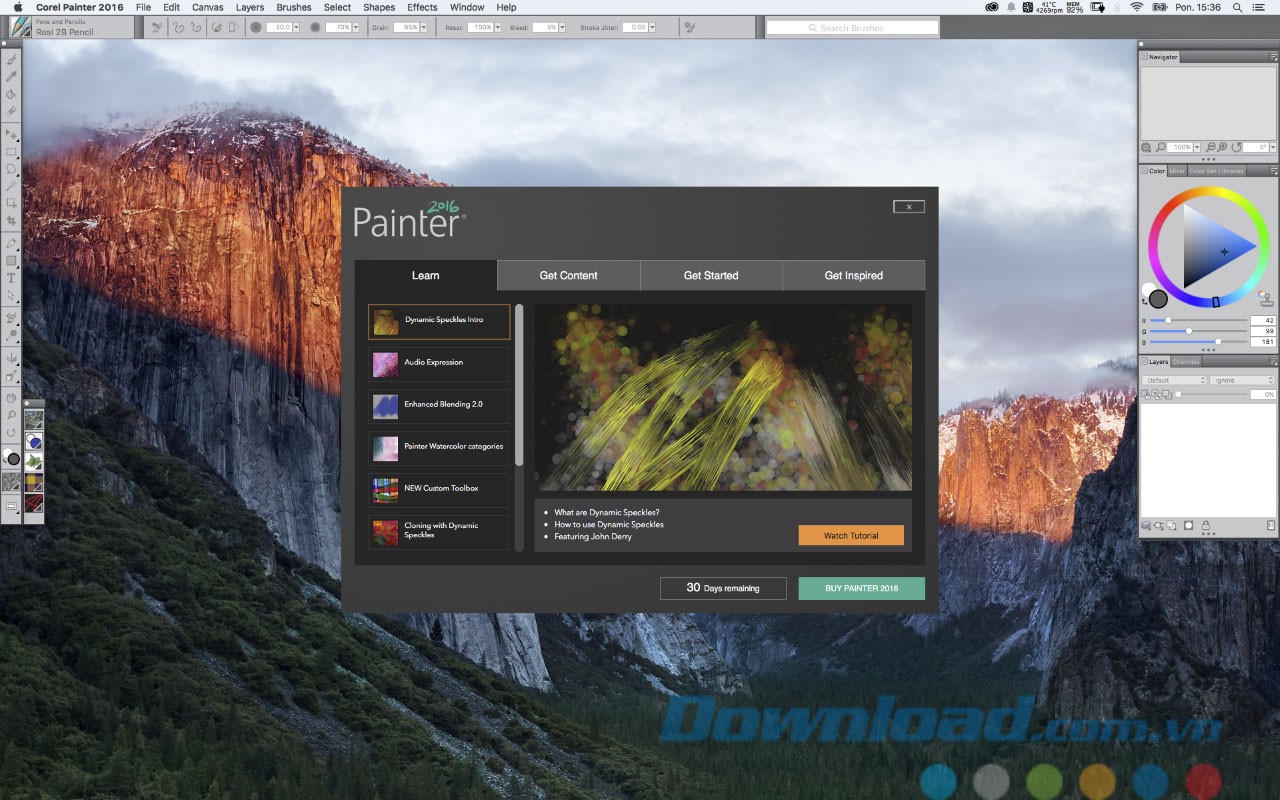Select the Dropper tool in the toolbox
This screenshot has height=800, width=1280.
click(11, 76)
